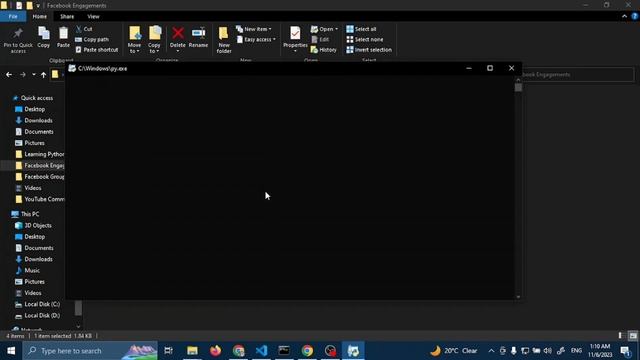Open Downloads under Quick access
The height and width of the screenshot is (360, 640).
[34, 120]
